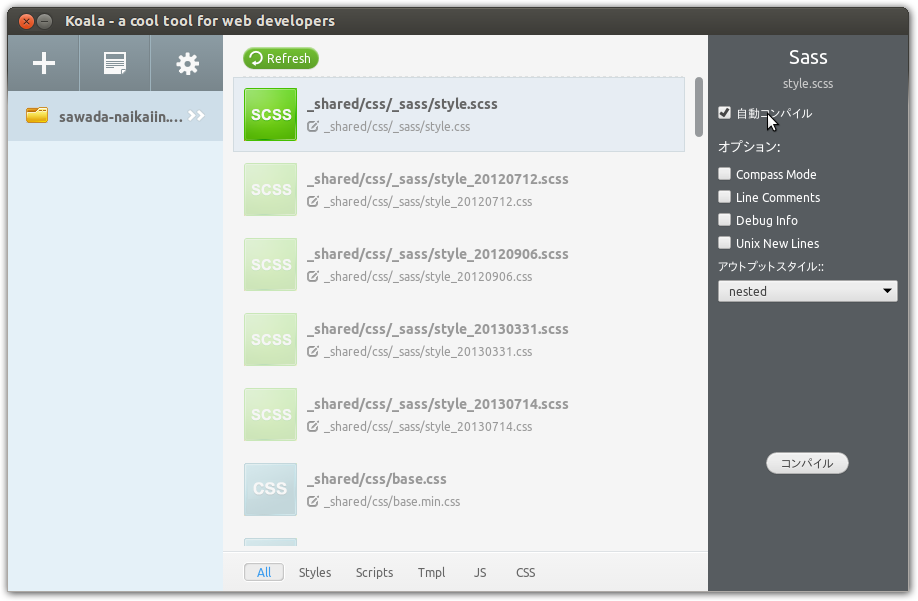This screenshot has height=601, width=918.
Task: Select _shared/css/_sass/style_20130714.scss file name
Action: (x=438, y=403)
